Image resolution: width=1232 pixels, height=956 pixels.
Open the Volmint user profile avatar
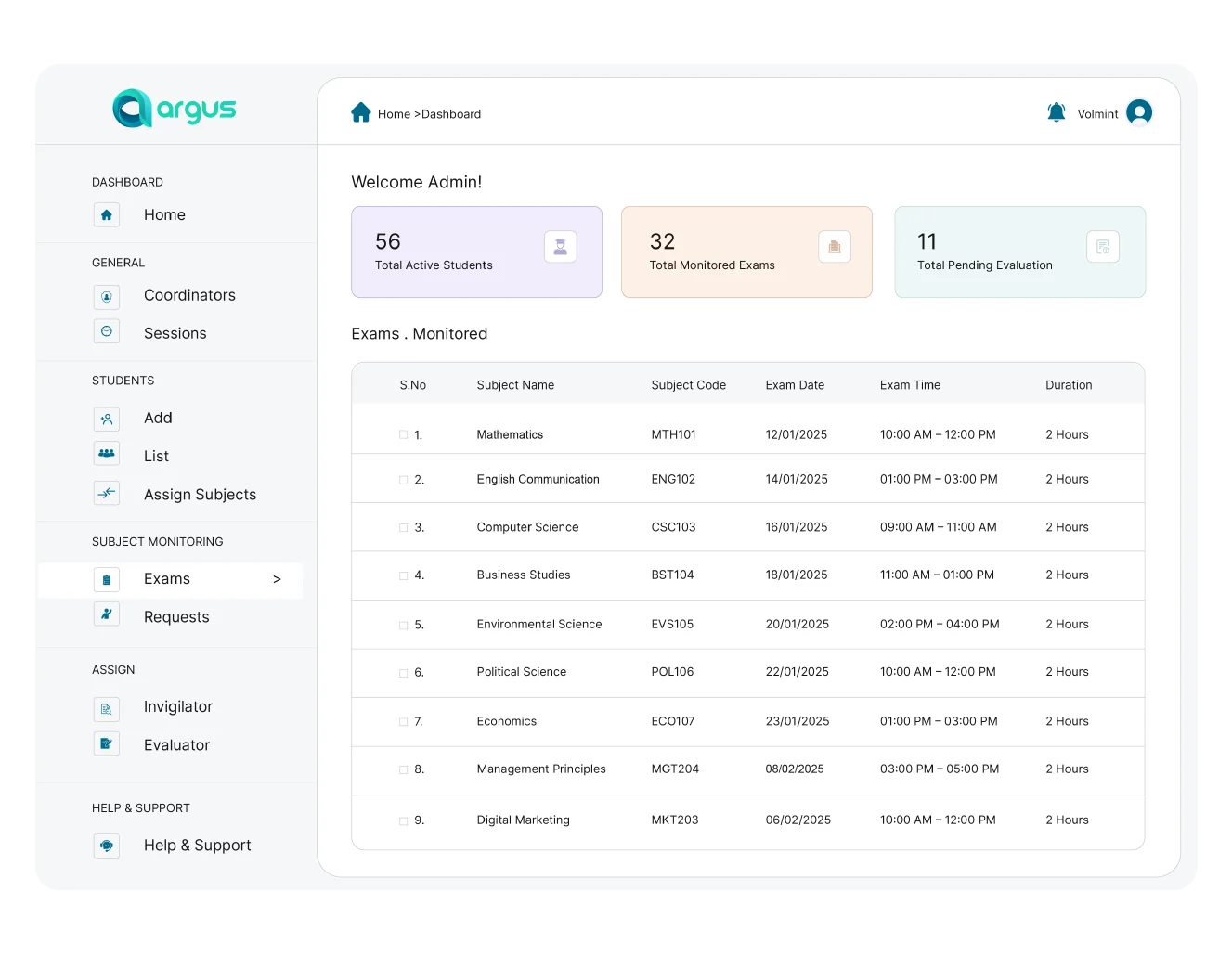click(x=1138, y=112)
